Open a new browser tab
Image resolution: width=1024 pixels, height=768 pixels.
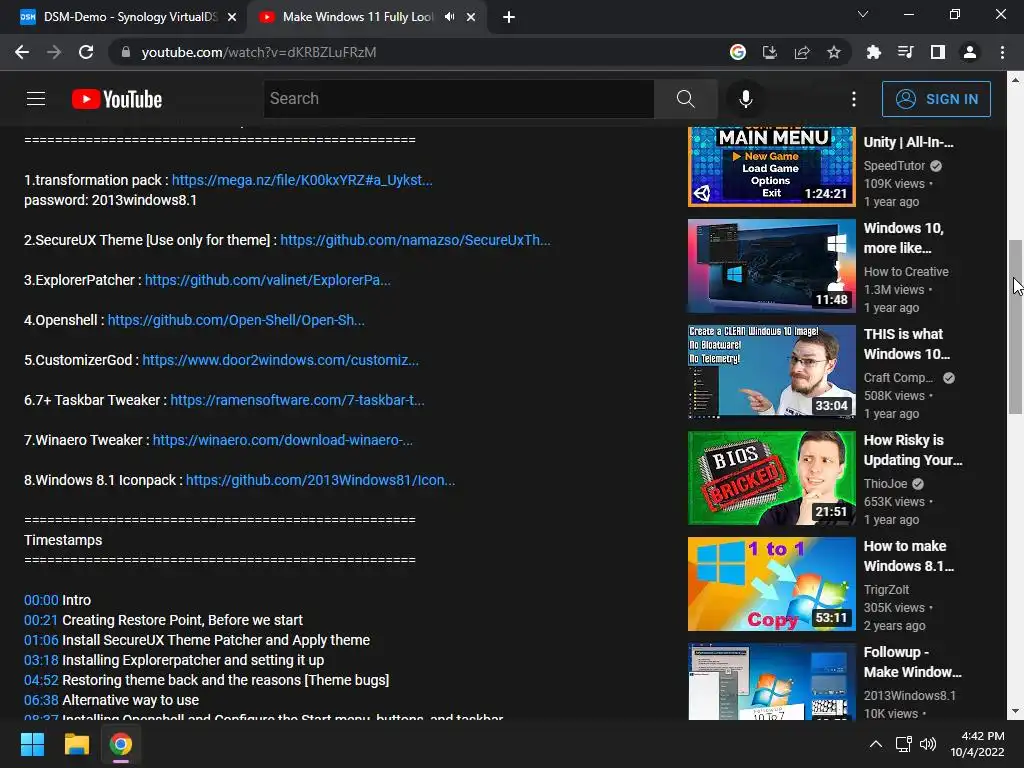coord(509,17)
